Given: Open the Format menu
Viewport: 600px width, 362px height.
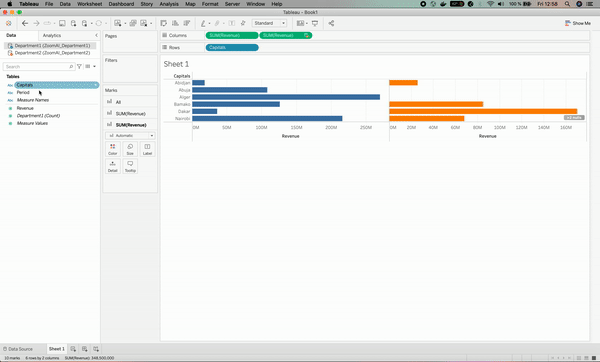Looking at the screenshot, I should click(210, 4).
